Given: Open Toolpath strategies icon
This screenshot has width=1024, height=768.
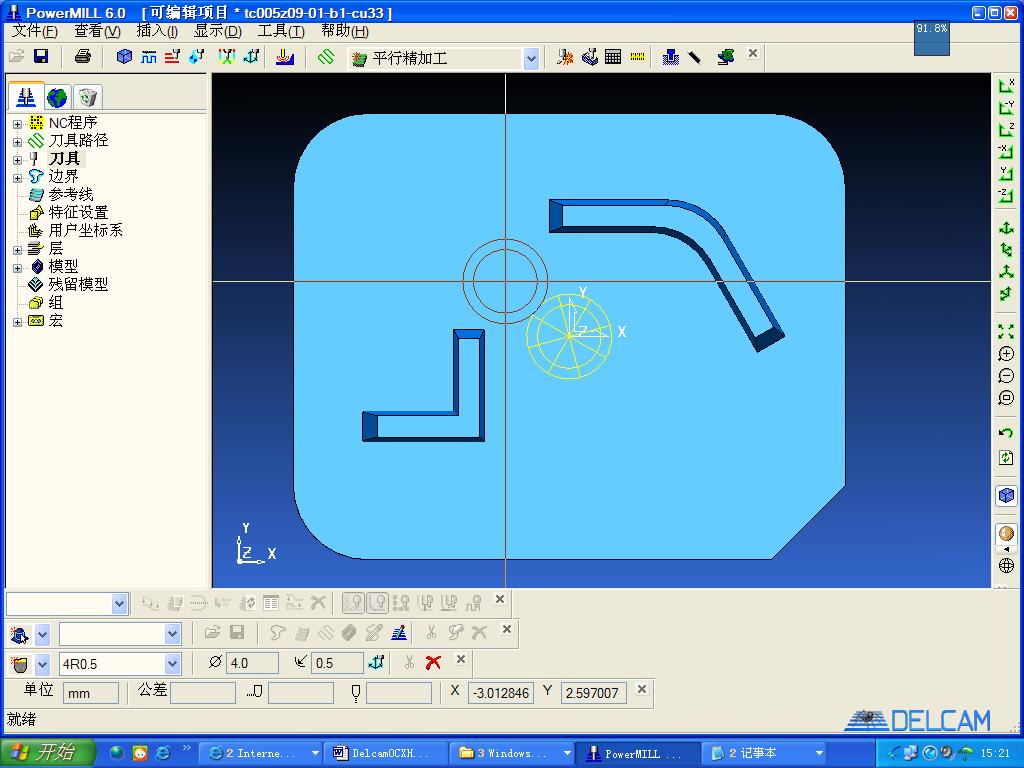Looking at the screenshot, I should coord(284,57).
